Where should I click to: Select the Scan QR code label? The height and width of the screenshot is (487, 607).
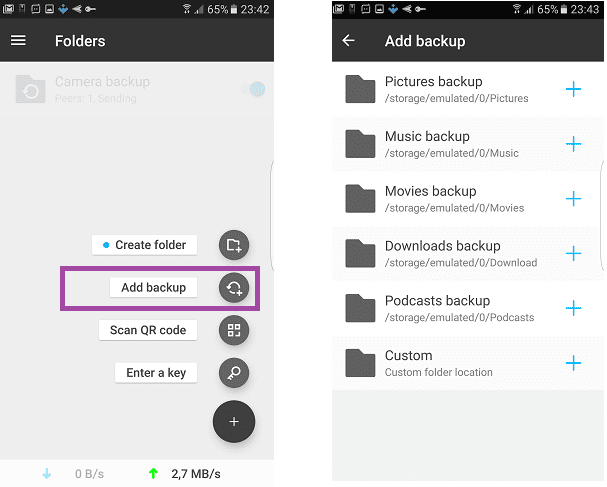point(148,330)
